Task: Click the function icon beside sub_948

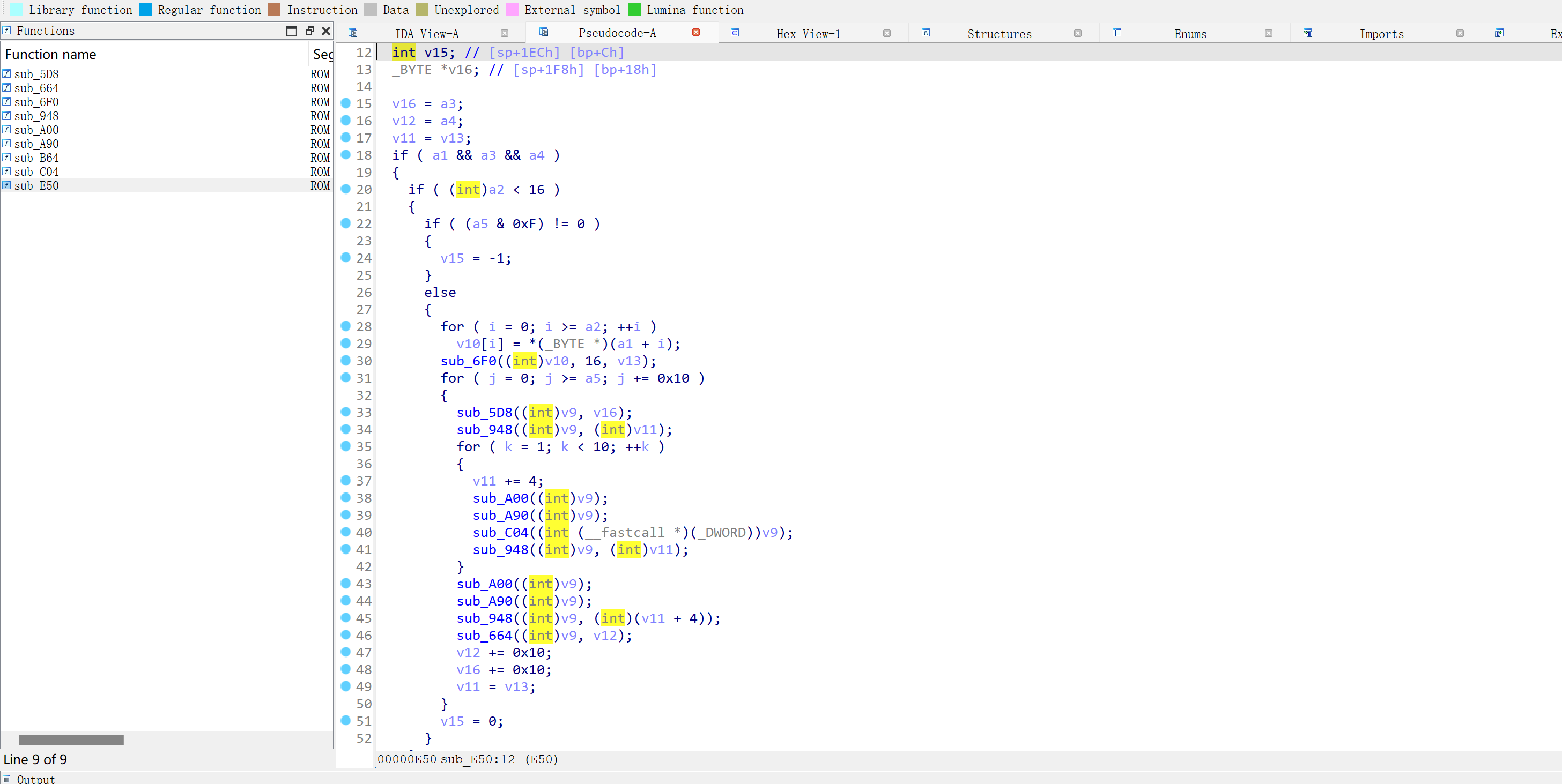Action: [6, 115]
